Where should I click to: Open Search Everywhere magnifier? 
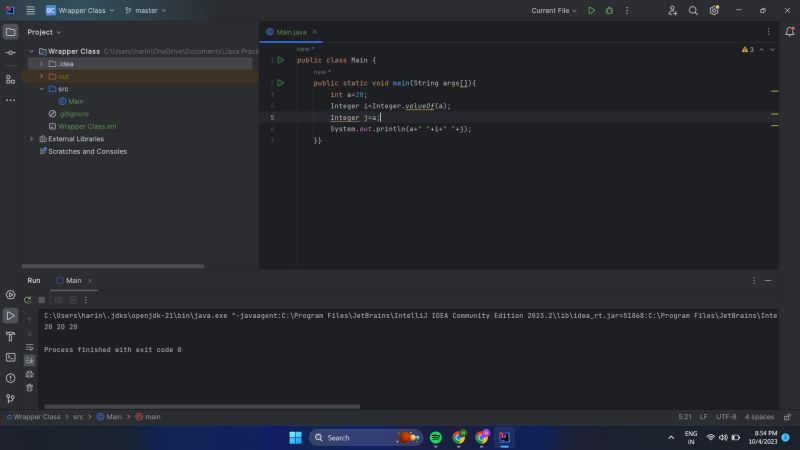tap(693, 10)
